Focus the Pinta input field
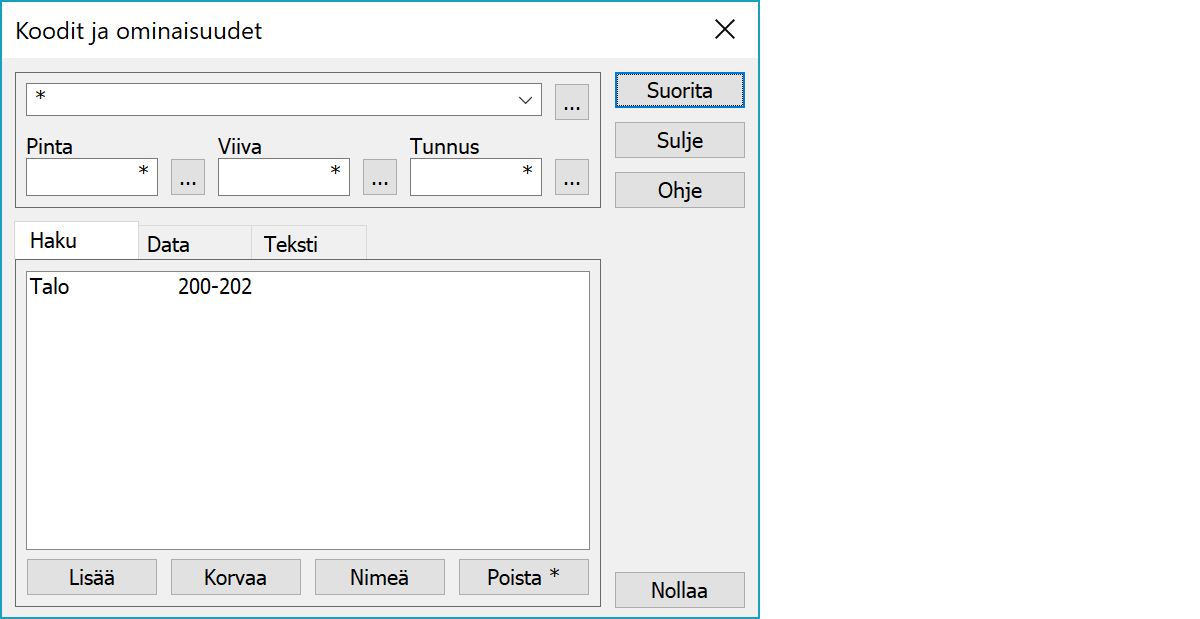 pyautogui.click(x=92, y=176)
